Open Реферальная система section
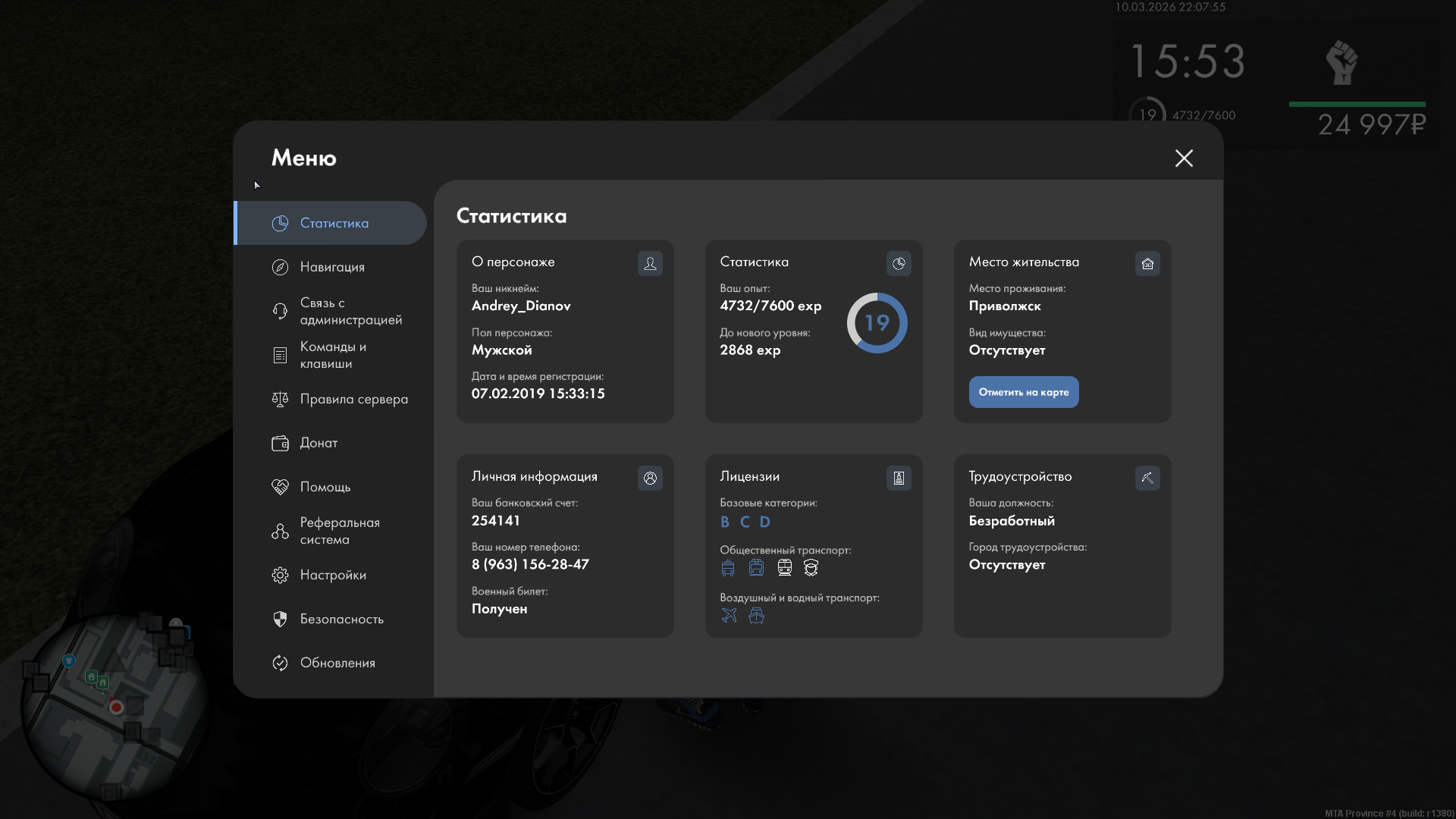Viewport: 1456px width, 819px height. tap(339, 531)
